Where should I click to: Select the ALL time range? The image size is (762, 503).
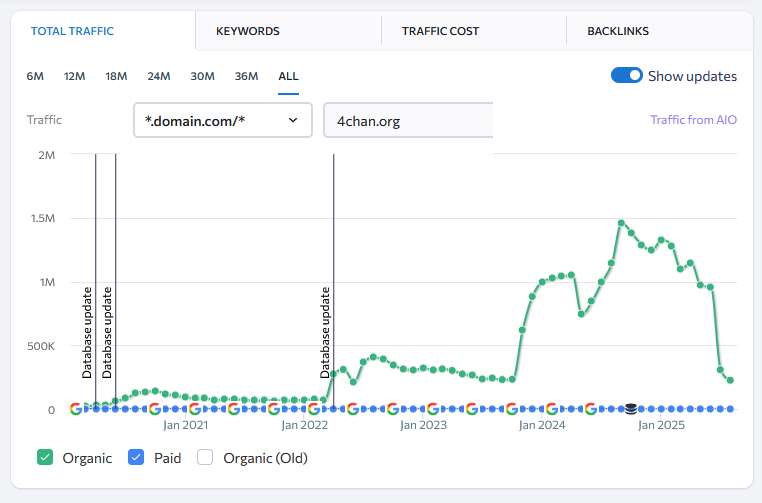(288, 76)
